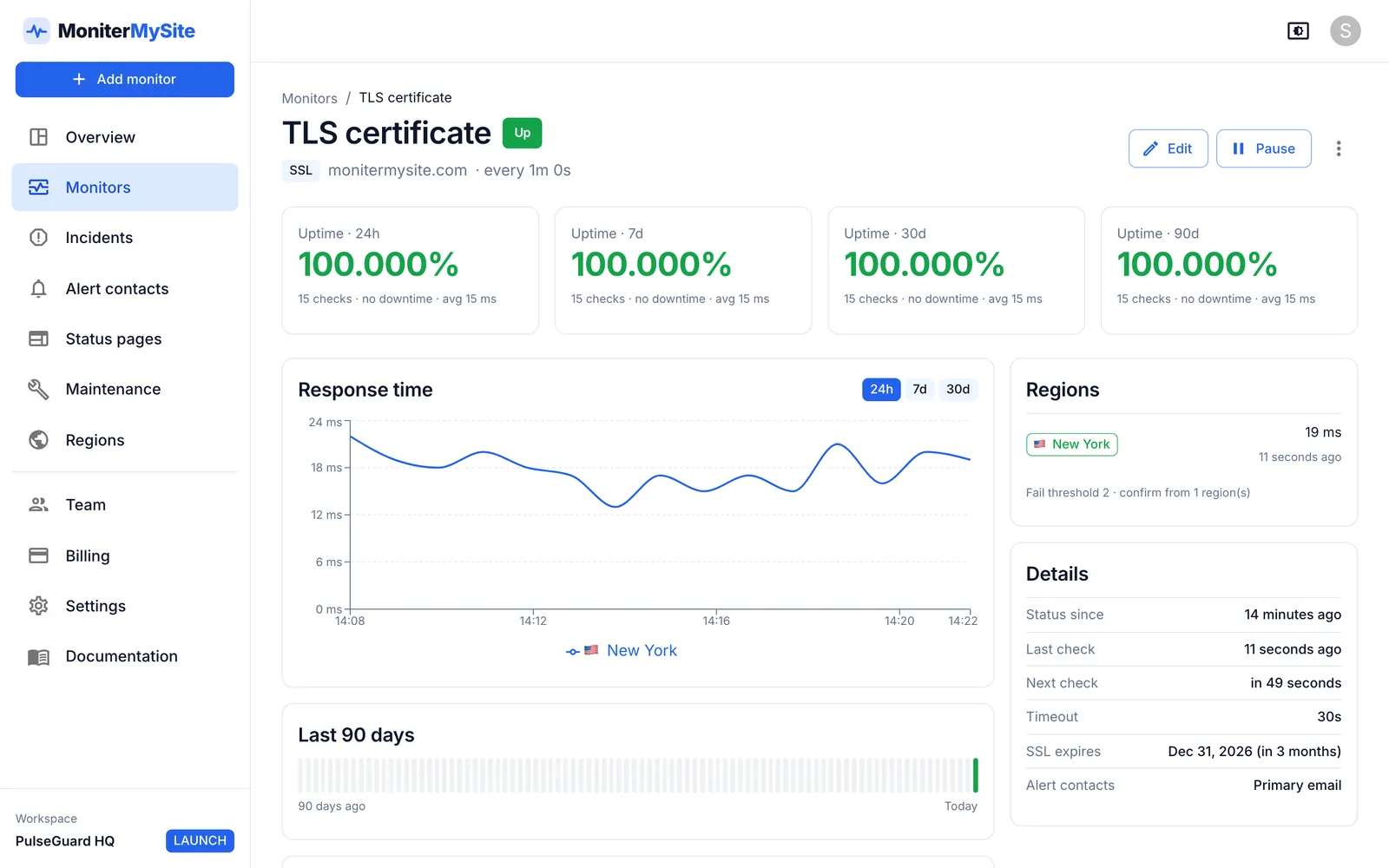Click the Maintenance wrench icon
Screen dimensions: 1389x868
coord(38,389)
